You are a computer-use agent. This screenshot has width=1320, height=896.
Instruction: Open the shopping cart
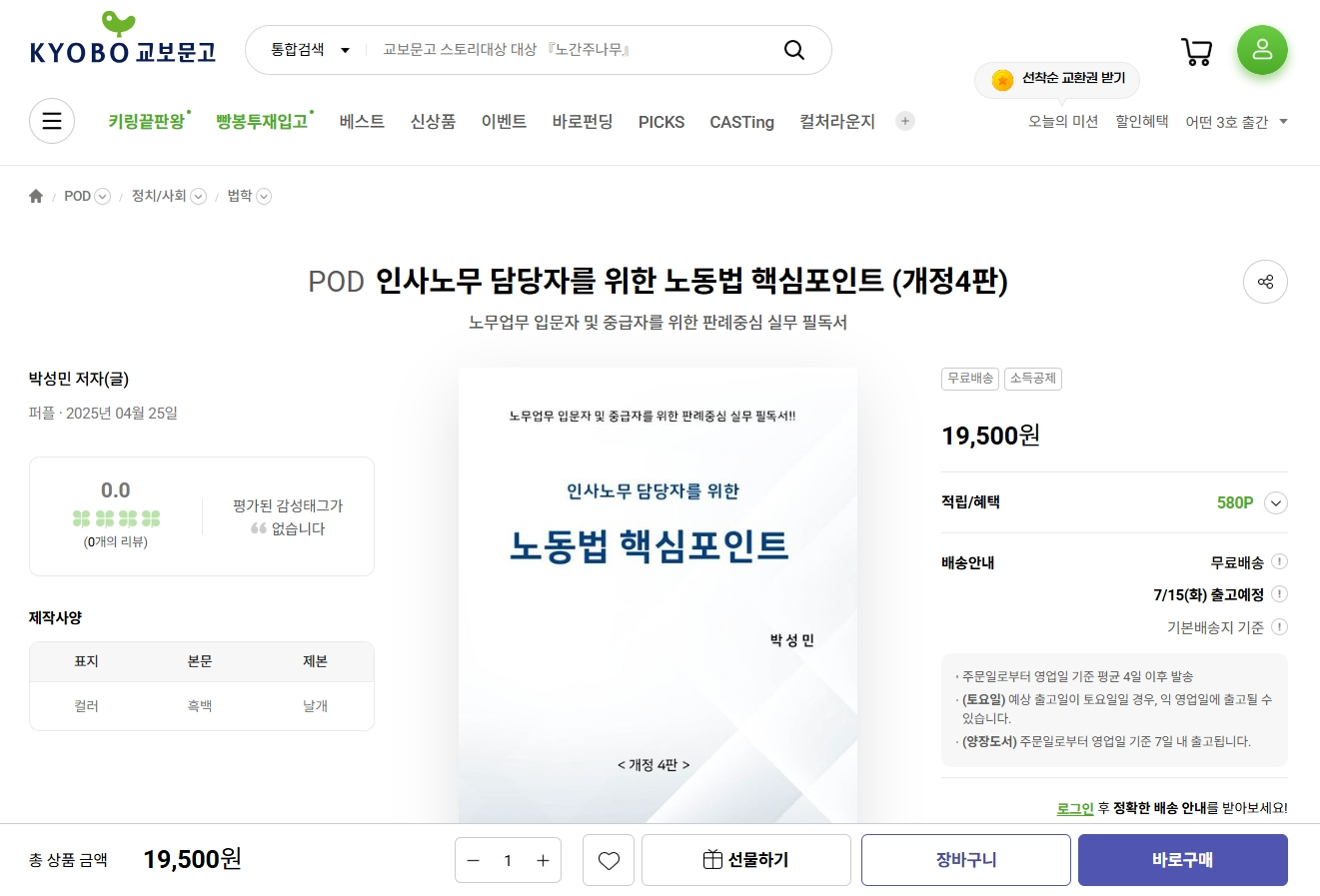pyautogui.click(x=1196, y=51)
